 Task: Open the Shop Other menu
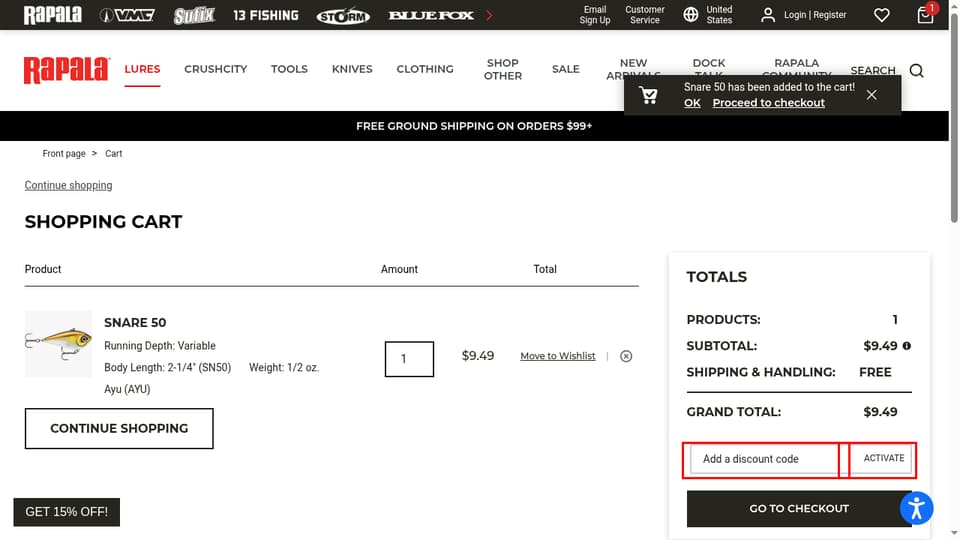pyautogui.click(x=503, y=69)
